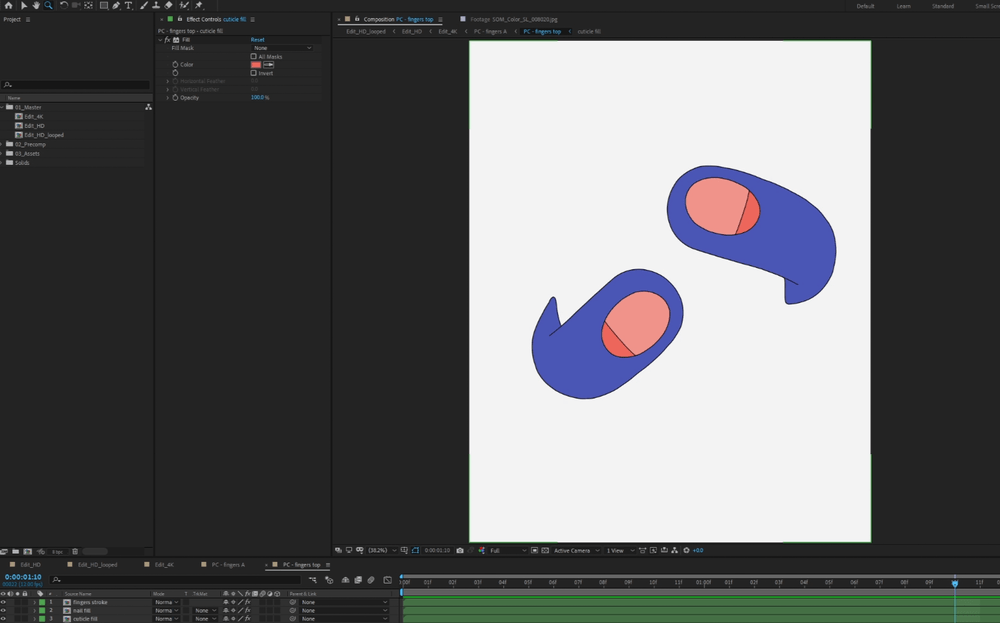The width and height of the screenshot is (1000, 623).
Task: Open the Full resolution dropdown
Action: (506, 550)
